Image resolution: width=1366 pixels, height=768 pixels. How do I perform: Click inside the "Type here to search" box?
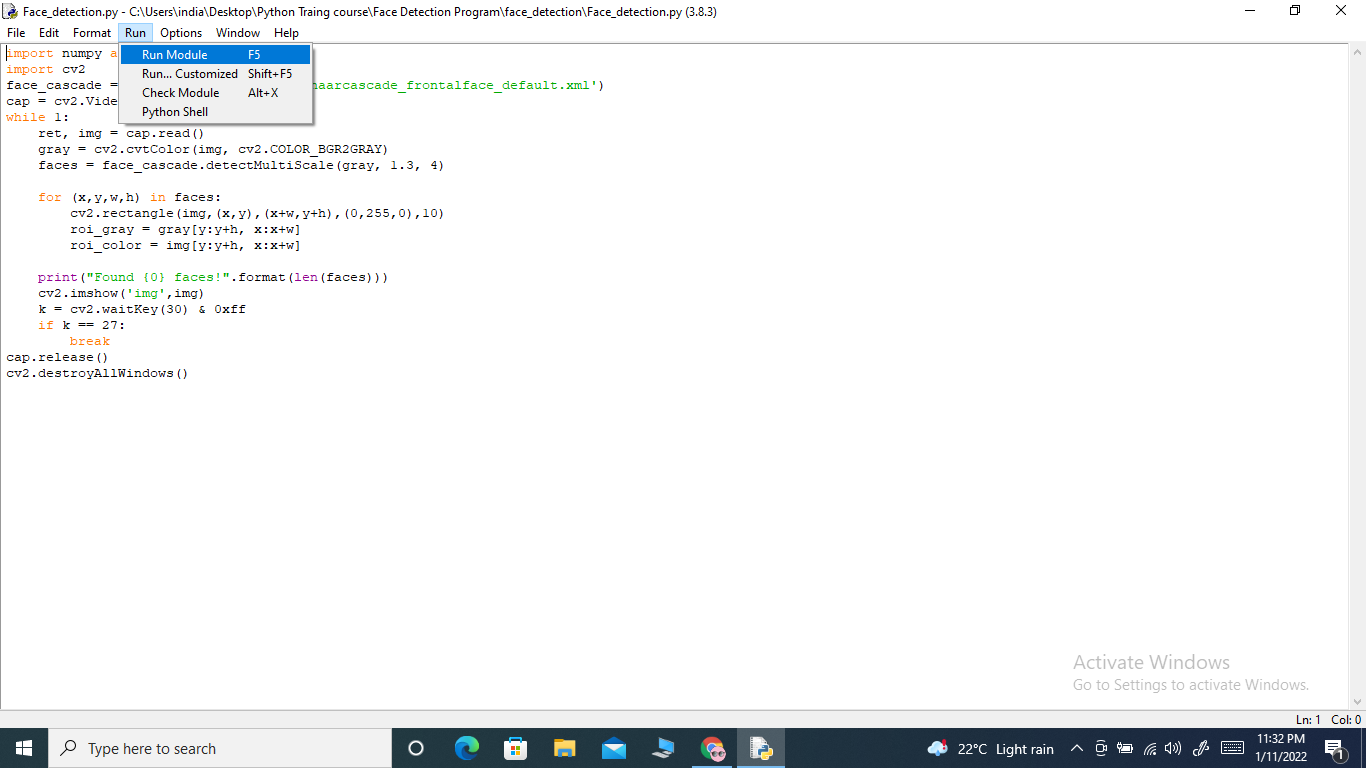220,748
